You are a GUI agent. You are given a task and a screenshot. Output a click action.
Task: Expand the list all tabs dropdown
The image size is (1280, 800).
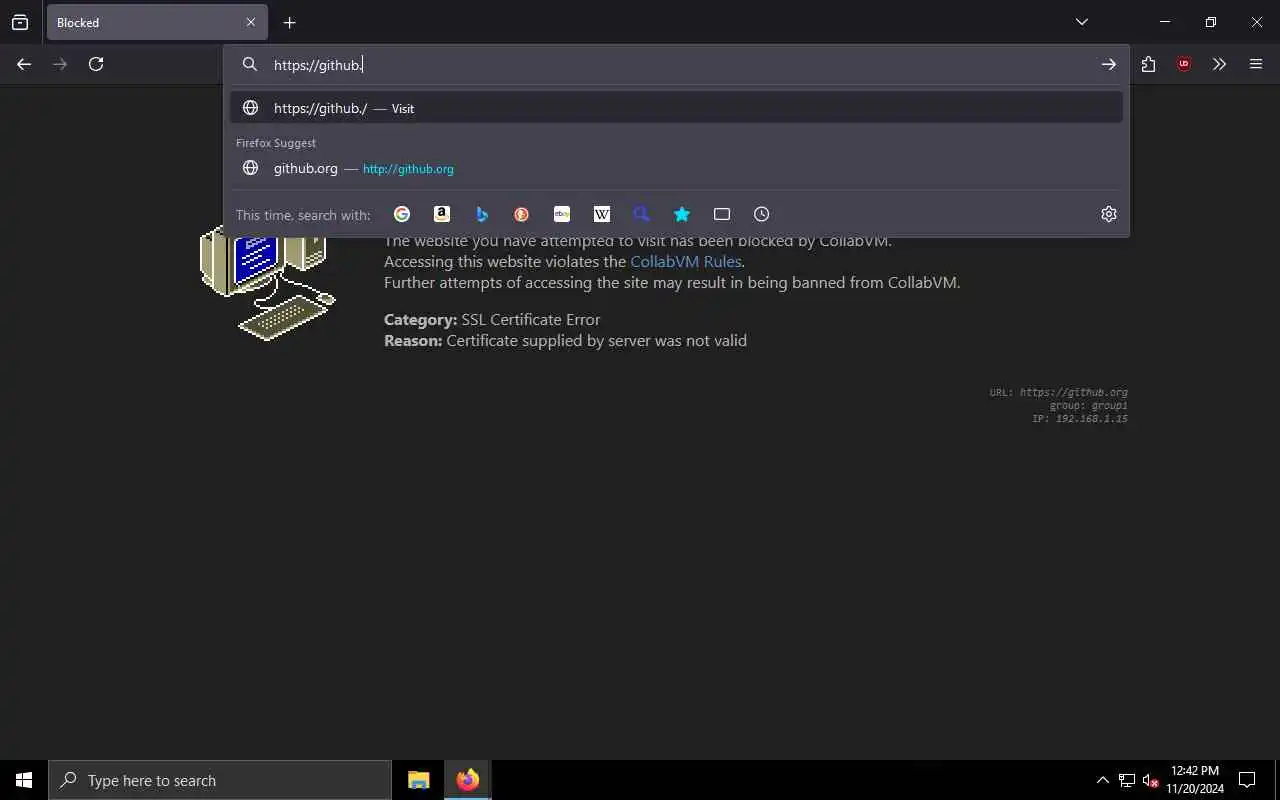pyautogui.click(x=1082, y=22)
